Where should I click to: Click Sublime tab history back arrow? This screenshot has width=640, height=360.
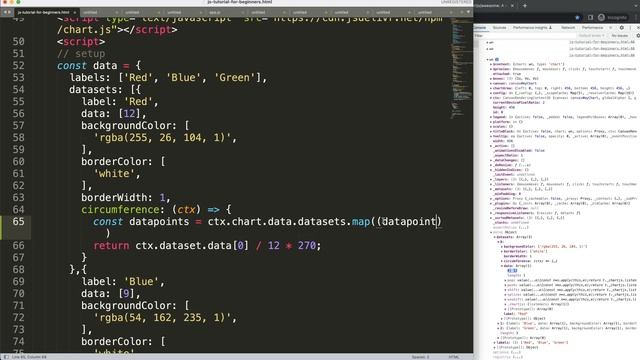click(4, 12)
